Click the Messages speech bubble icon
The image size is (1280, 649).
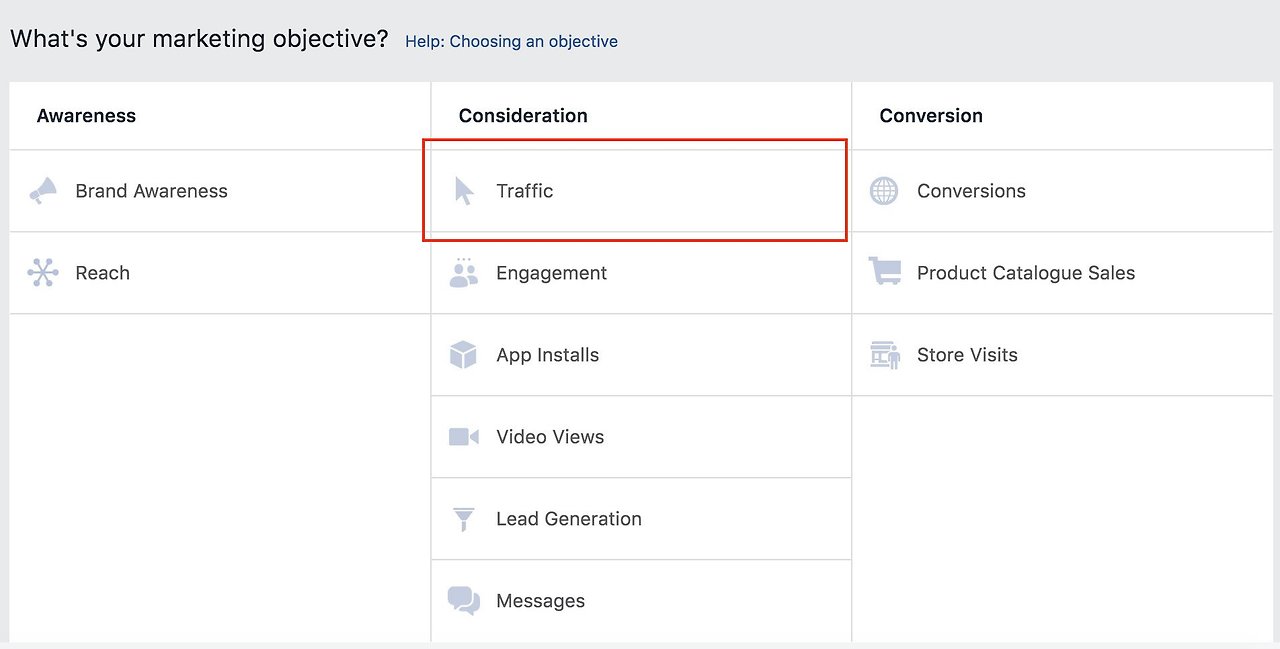(x=463, y=600)
